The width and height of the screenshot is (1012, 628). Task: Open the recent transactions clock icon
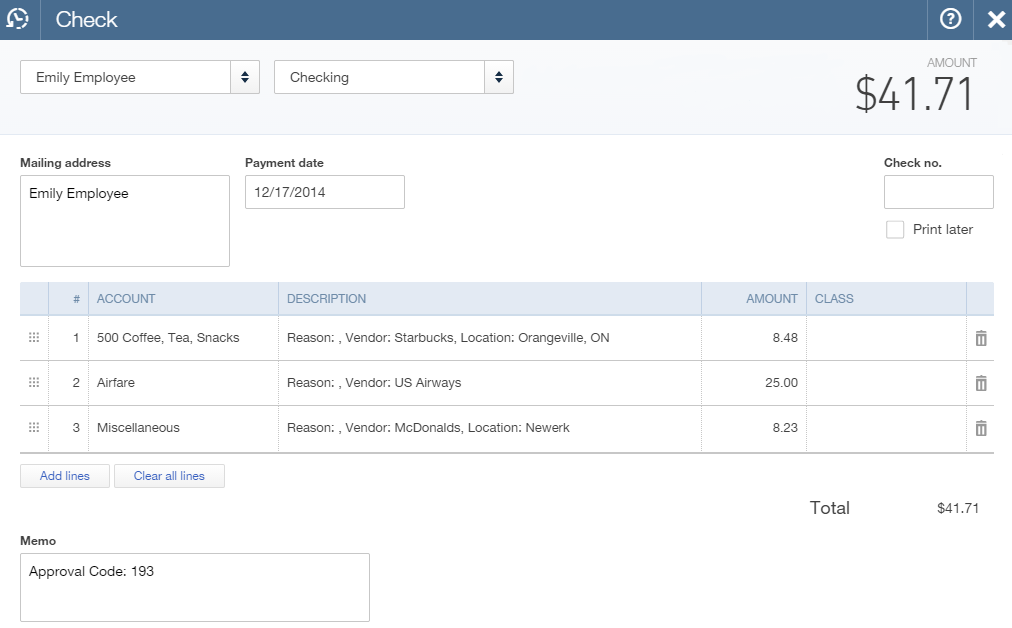click(18, 19)
